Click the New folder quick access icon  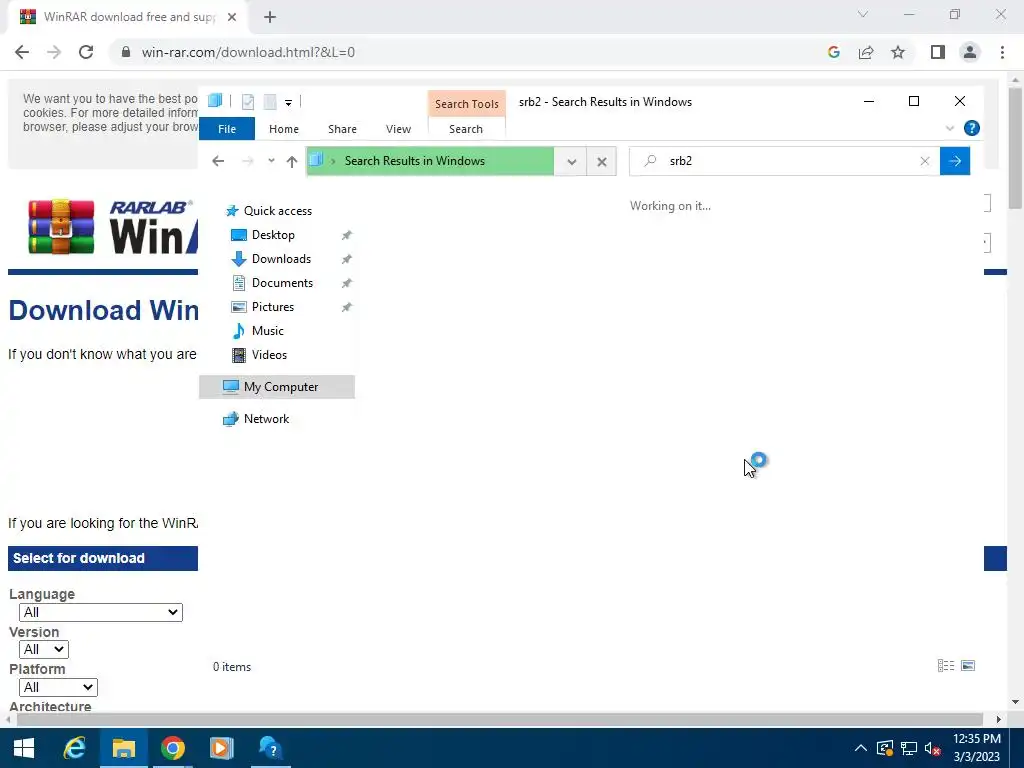(269, 101)
